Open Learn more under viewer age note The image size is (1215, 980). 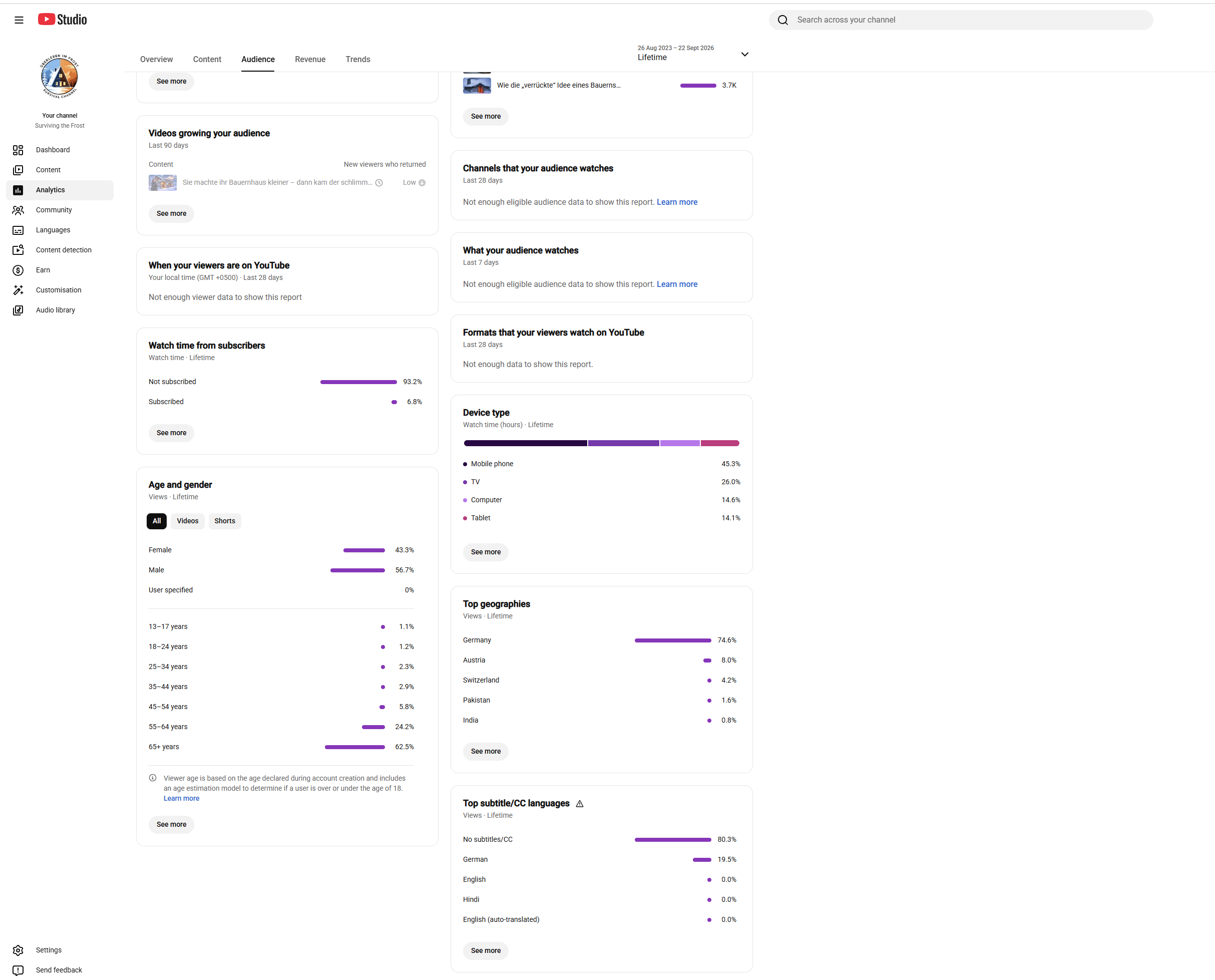point(181,798)
